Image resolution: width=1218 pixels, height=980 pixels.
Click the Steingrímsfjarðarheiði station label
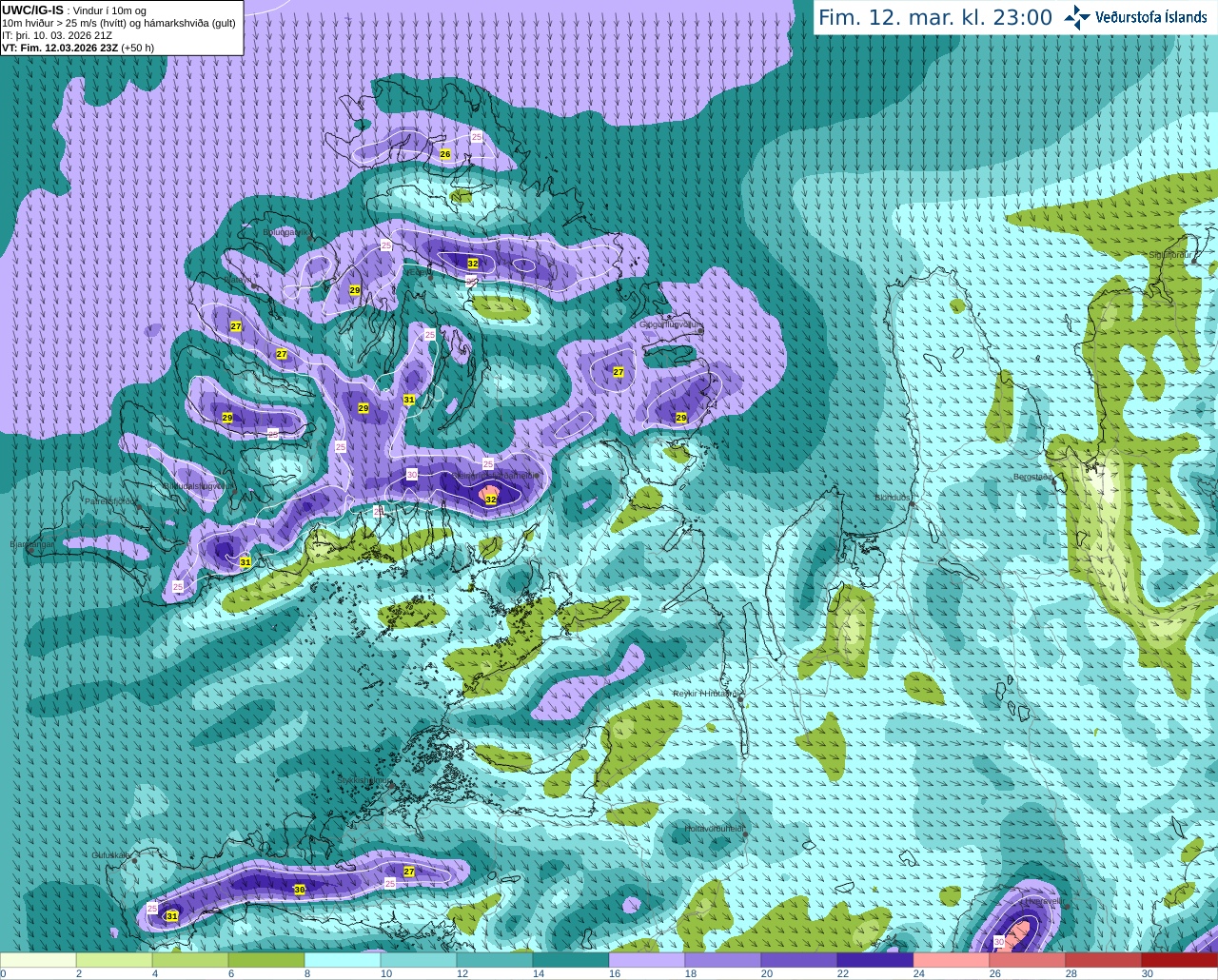click(x=494, y=475)
